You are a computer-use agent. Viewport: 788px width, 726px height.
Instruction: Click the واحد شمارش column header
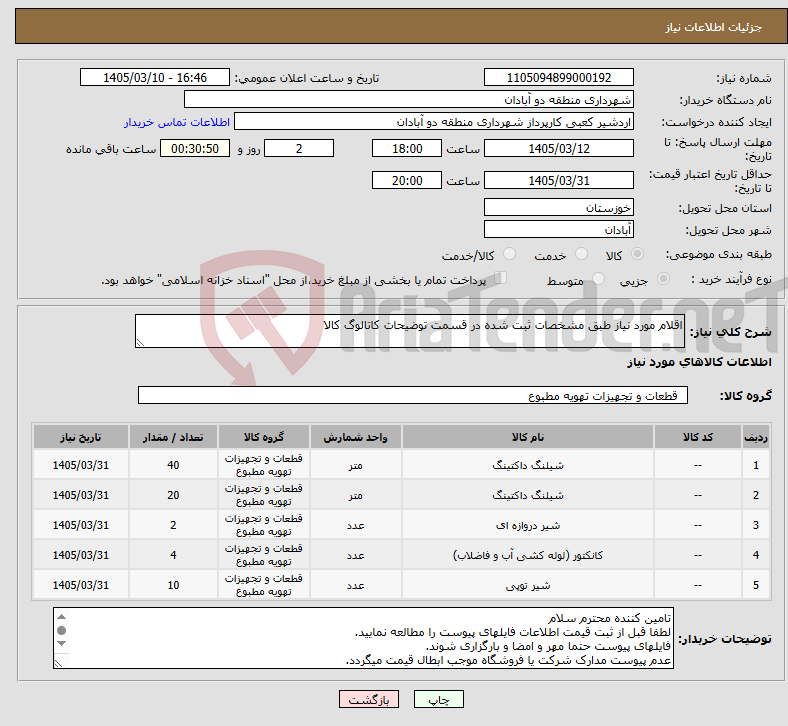[x=355, y=437]
